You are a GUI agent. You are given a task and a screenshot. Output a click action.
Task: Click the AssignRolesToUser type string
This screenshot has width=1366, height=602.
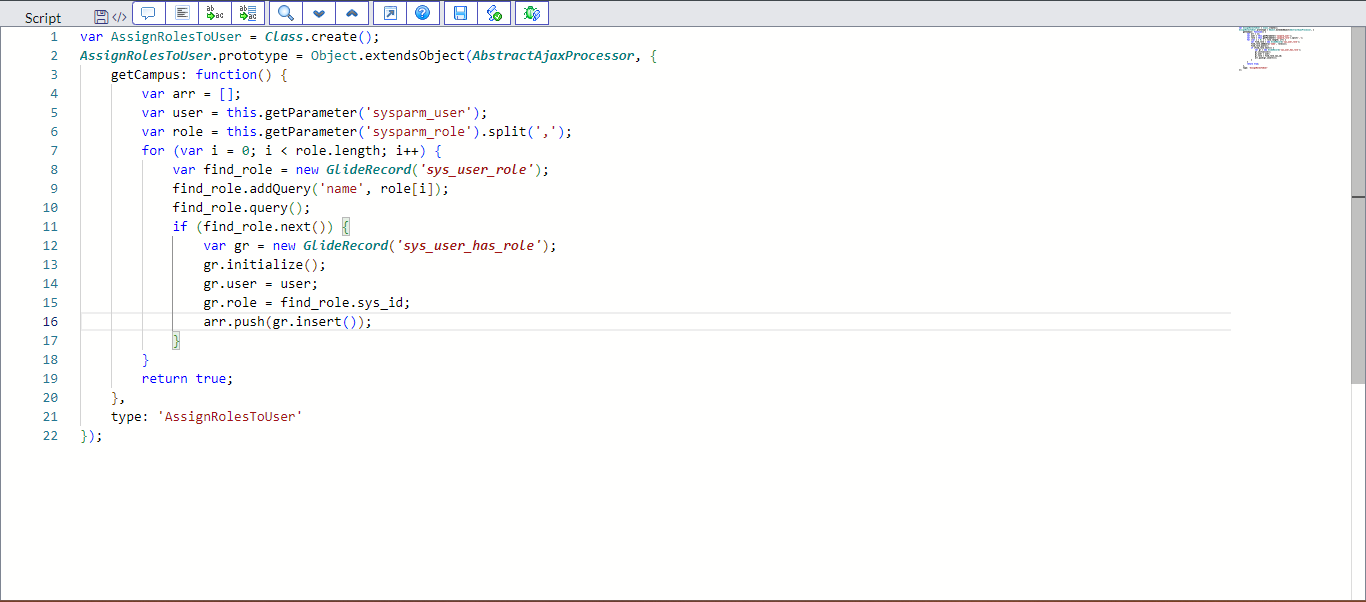point(232,416)
